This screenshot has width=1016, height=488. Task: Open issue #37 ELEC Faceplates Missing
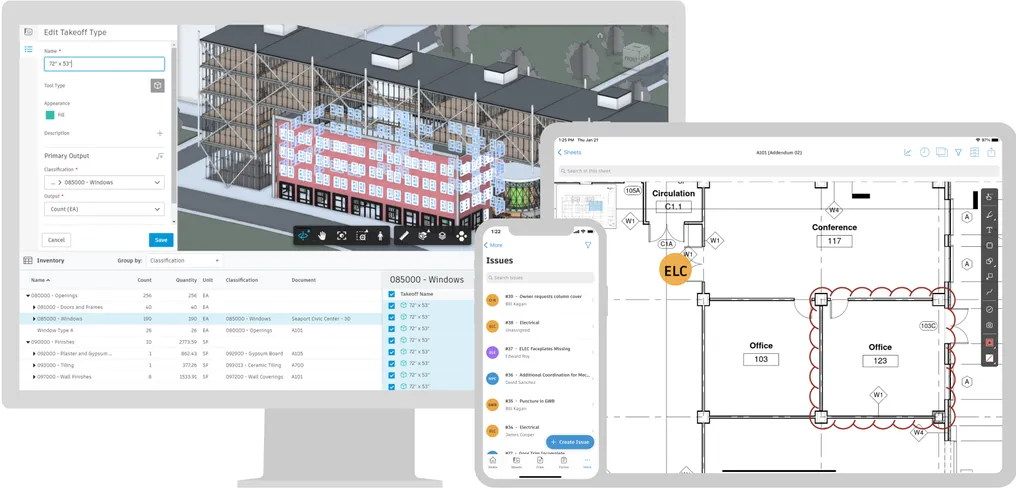pyautogui.click(x=540, y=352)
